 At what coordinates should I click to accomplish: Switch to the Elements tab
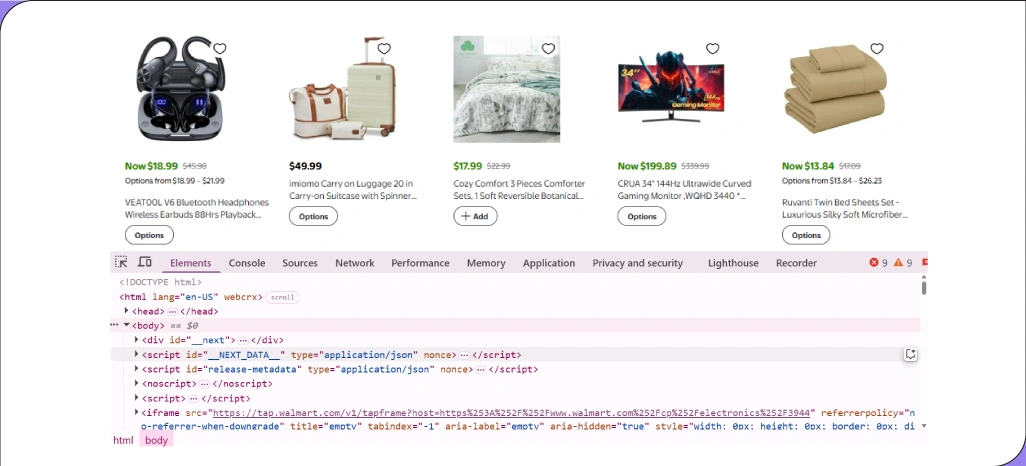tap(190, 263)
